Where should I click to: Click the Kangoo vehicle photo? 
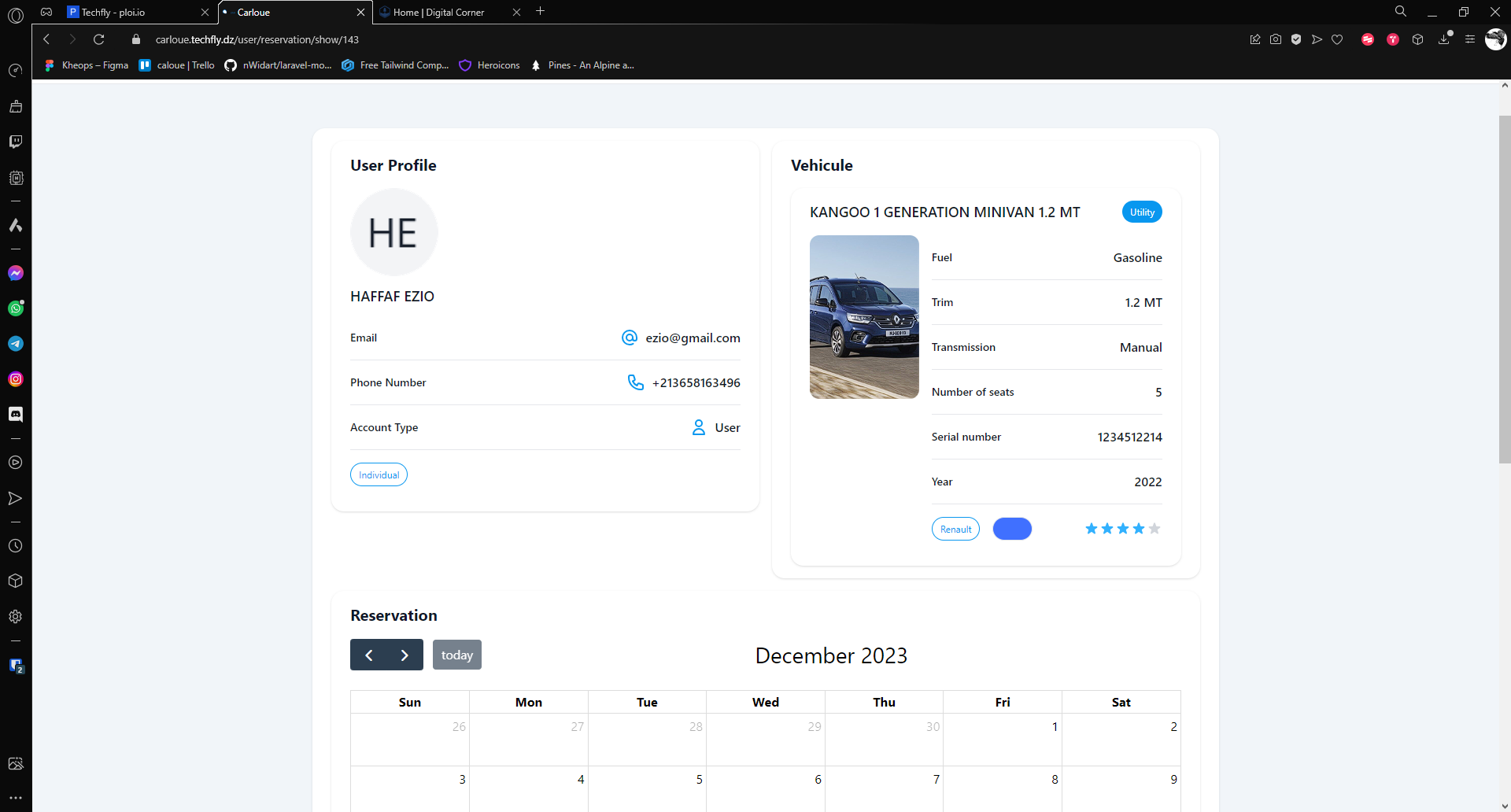click(x=864, y=317)
